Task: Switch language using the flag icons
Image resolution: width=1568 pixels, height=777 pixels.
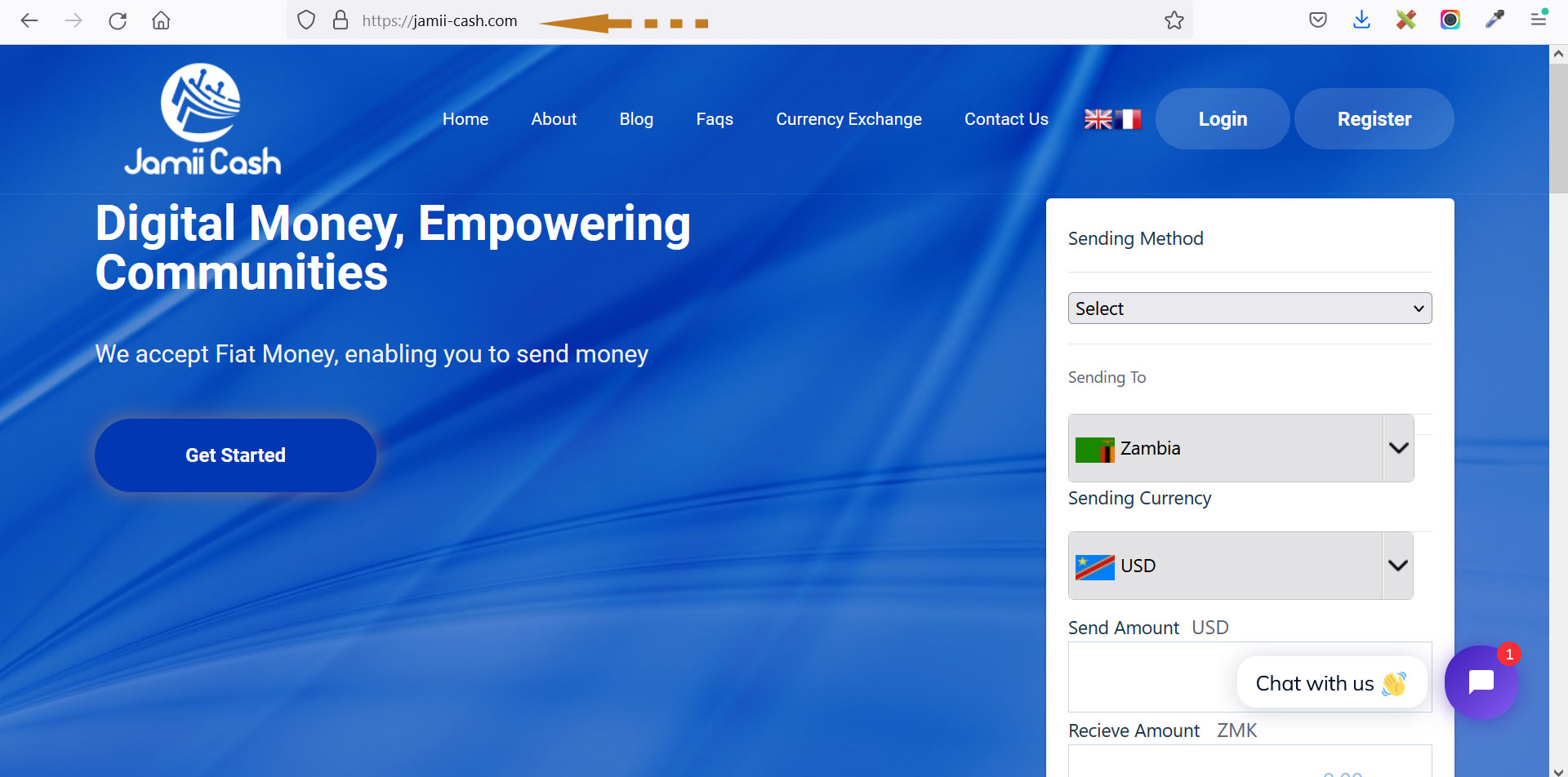Action: pyautogui.click(x=1112, y=119)
